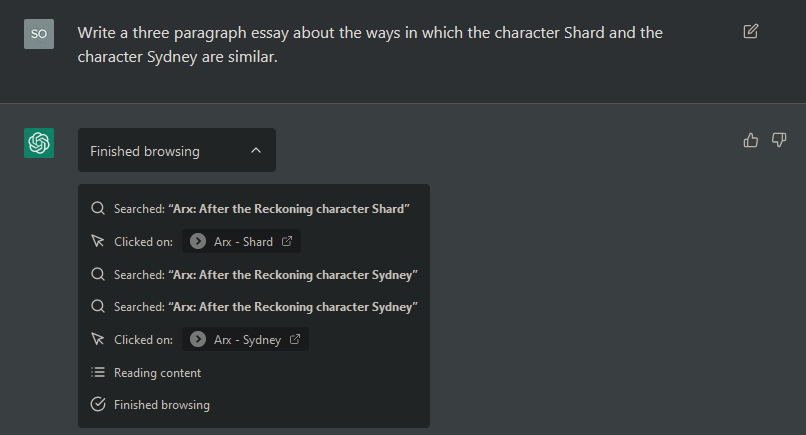The image size is (806, 435).
Task: Open the Arx - Shard link
Action: point(243,241)
